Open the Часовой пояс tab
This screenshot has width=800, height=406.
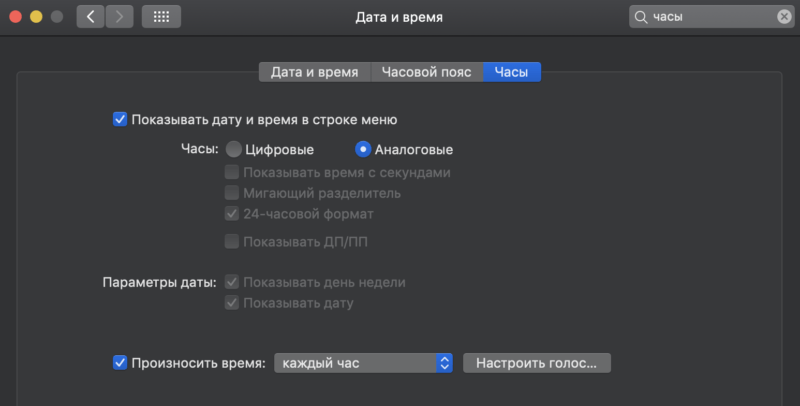[427, 72]
